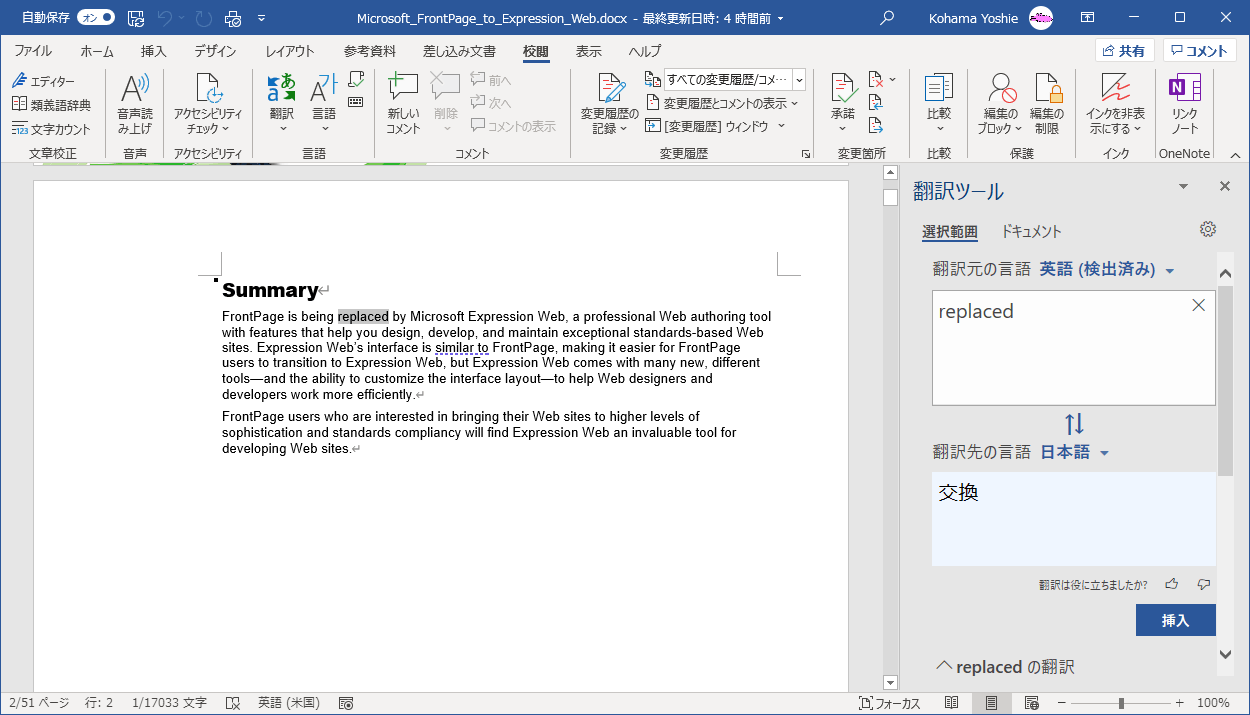
Task: Open the 翻訳 translate ribbon button
Action: (282, 104)
